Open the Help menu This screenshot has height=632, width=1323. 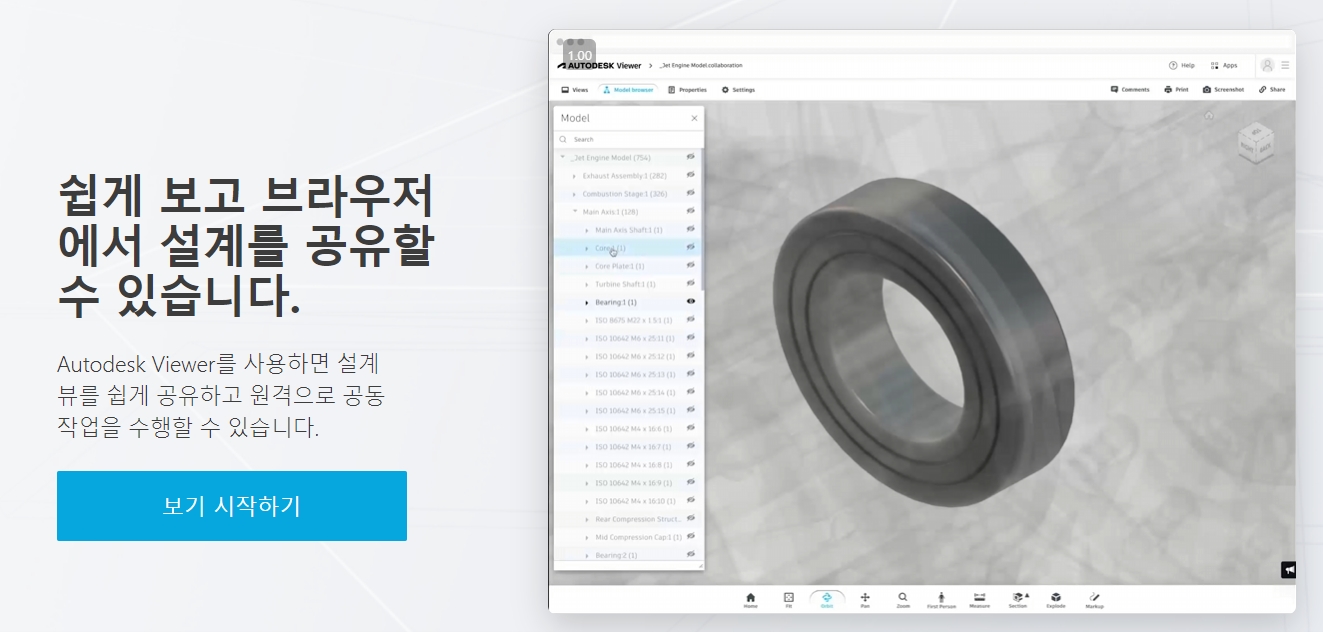coord(1182,65)
